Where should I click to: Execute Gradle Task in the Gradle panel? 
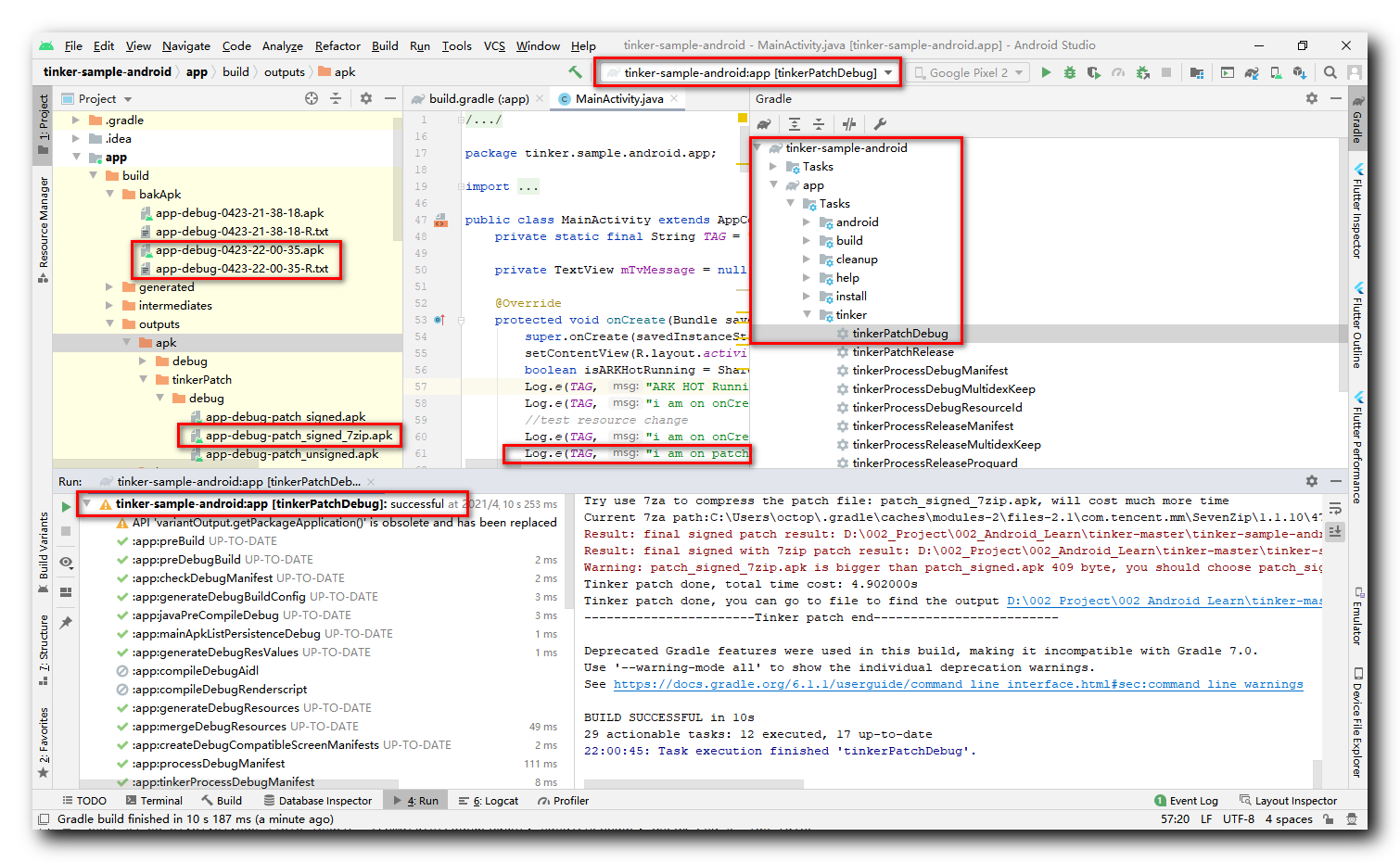click(x=762, y=124)
